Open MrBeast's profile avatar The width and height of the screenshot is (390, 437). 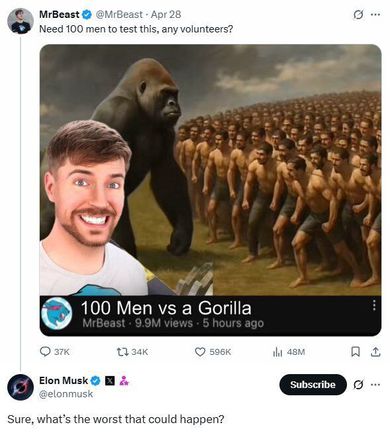pos(20,21)
